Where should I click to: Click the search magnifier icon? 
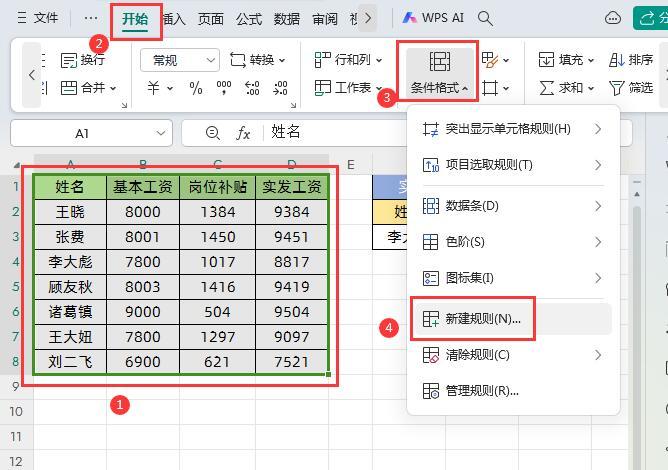pyautogui.click(x=486, y=18)
